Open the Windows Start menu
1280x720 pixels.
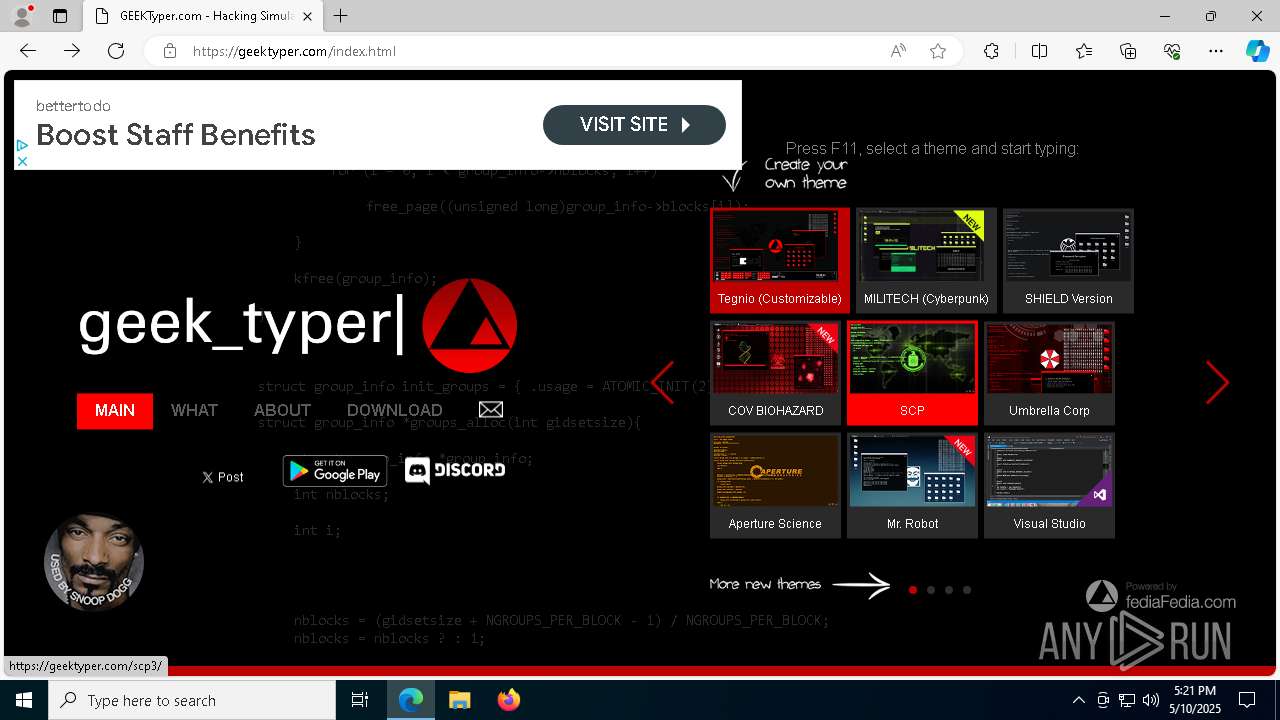(x=24, y=700)
